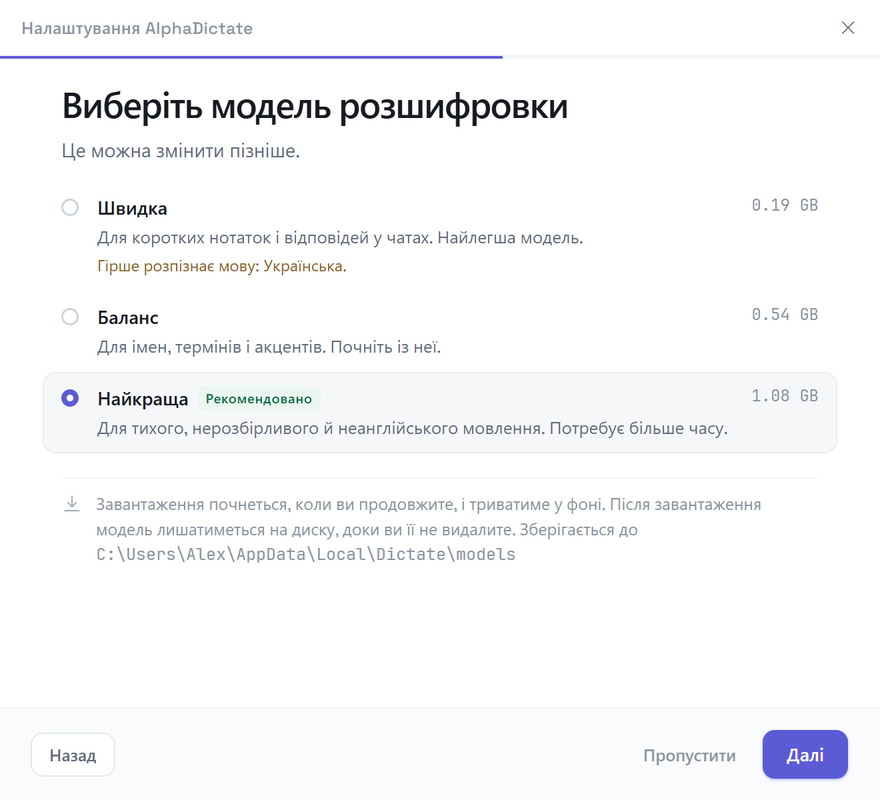Click the Найкраща model description
880x800 pixels.
coord(412,429)
